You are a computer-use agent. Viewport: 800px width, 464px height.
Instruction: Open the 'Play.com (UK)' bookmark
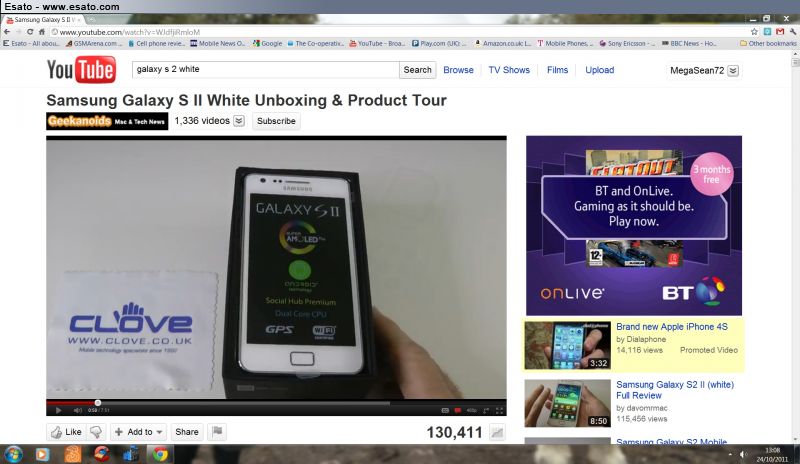point(439,43)
